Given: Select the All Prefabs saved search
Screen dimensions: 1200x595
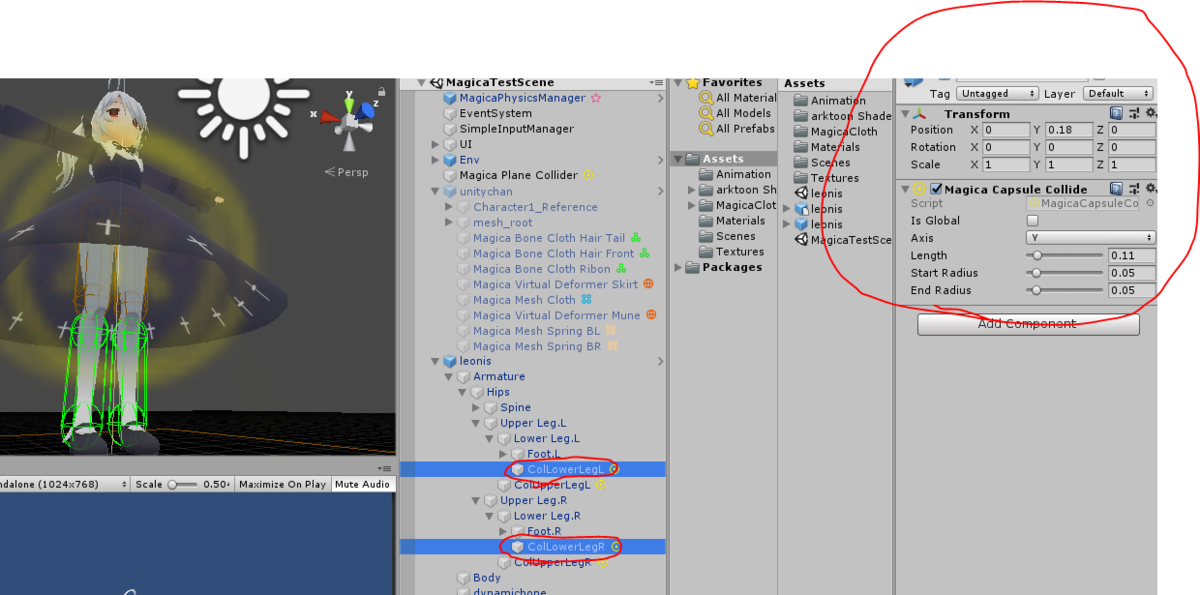Looking at the screenshot, I should (737, 129).
